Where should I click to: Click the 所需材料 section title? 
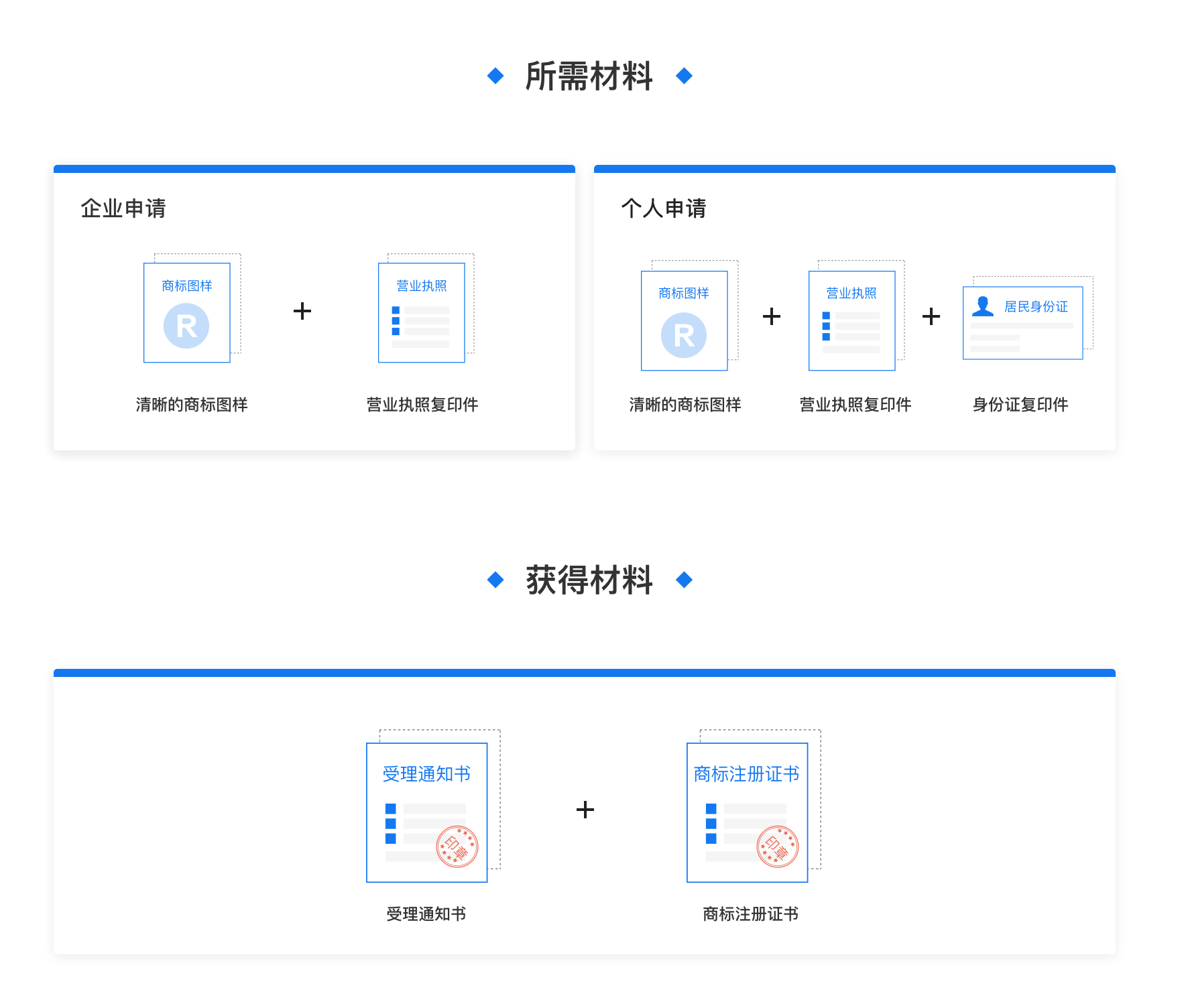pyautogui.click(x=589, y=76)
